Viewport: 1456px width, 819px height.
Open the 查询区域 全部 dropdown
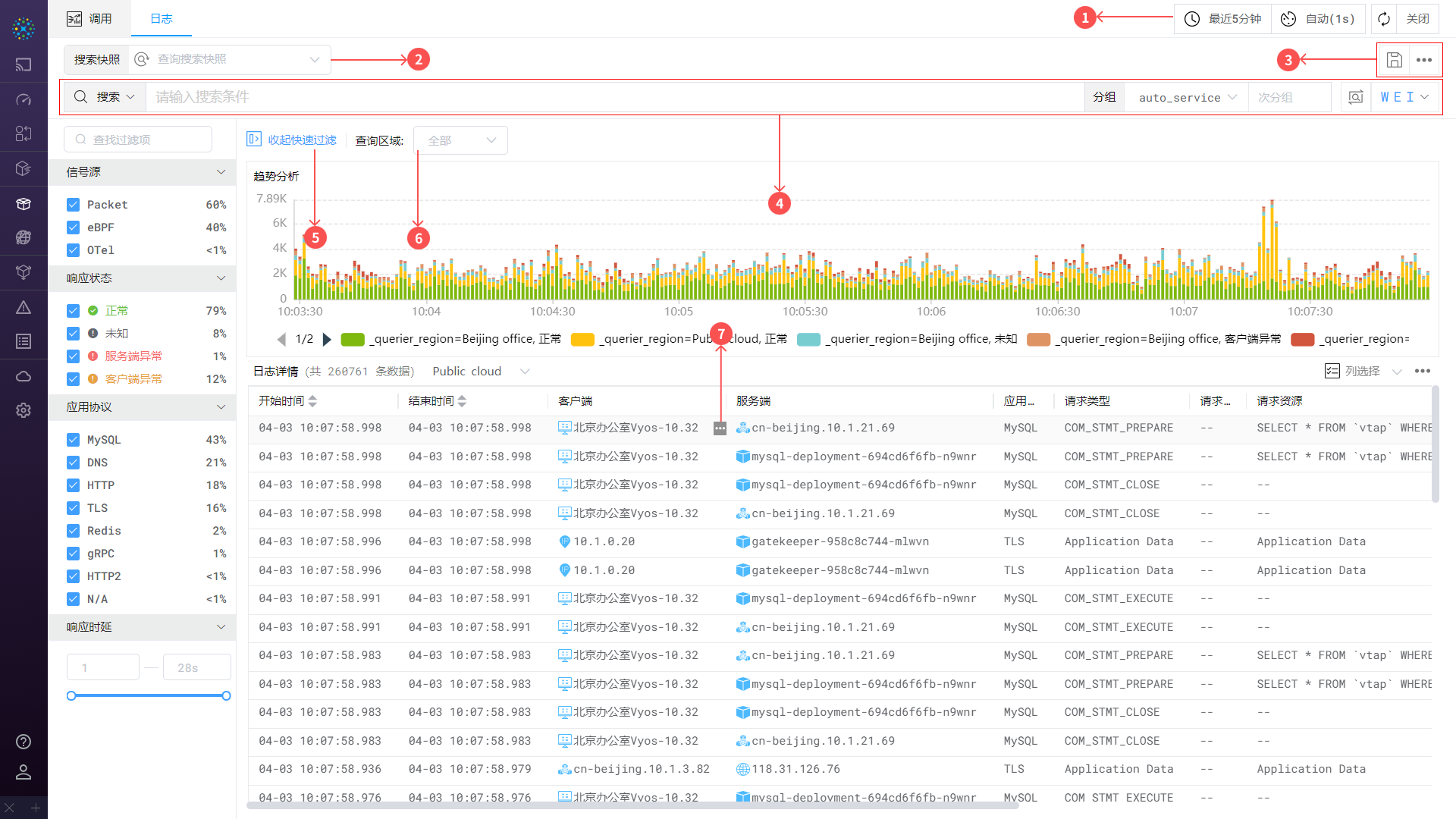click(460, 140)
